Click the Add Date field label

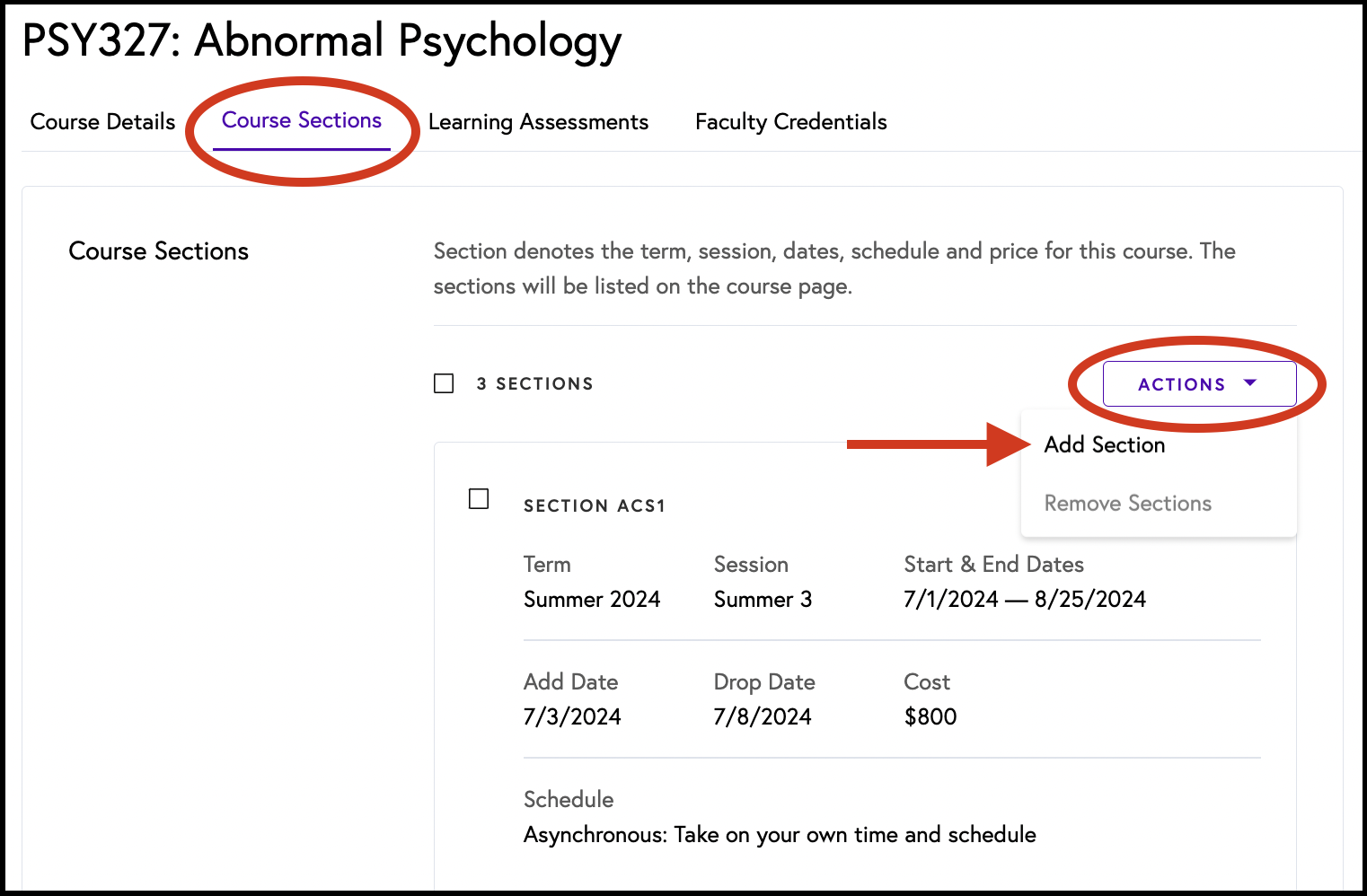[570, 681]
